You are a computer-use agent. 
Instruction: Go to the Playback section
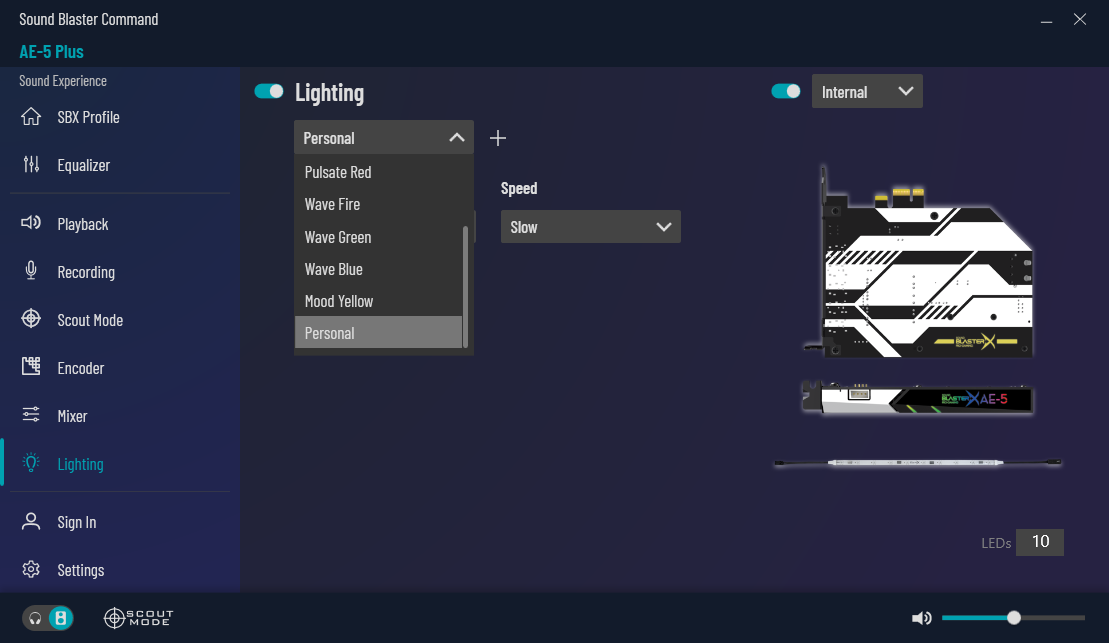coord(83,224)
